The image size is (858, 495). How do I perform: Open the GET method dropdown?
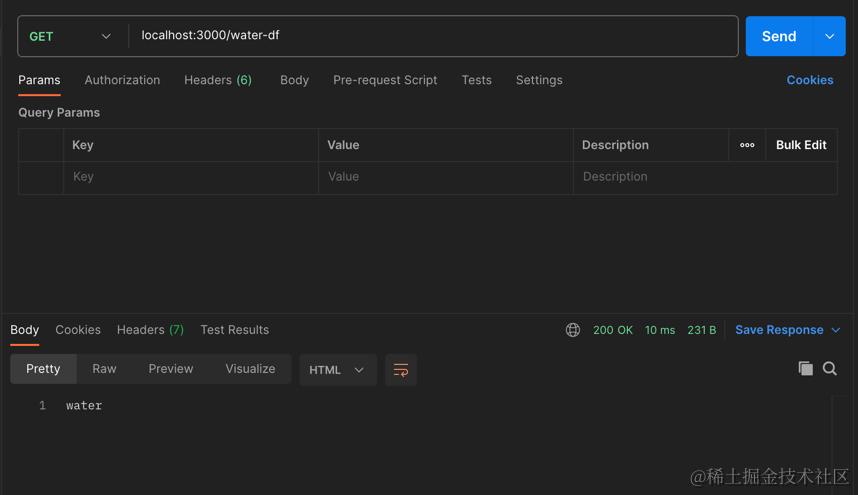coord(70,36)
